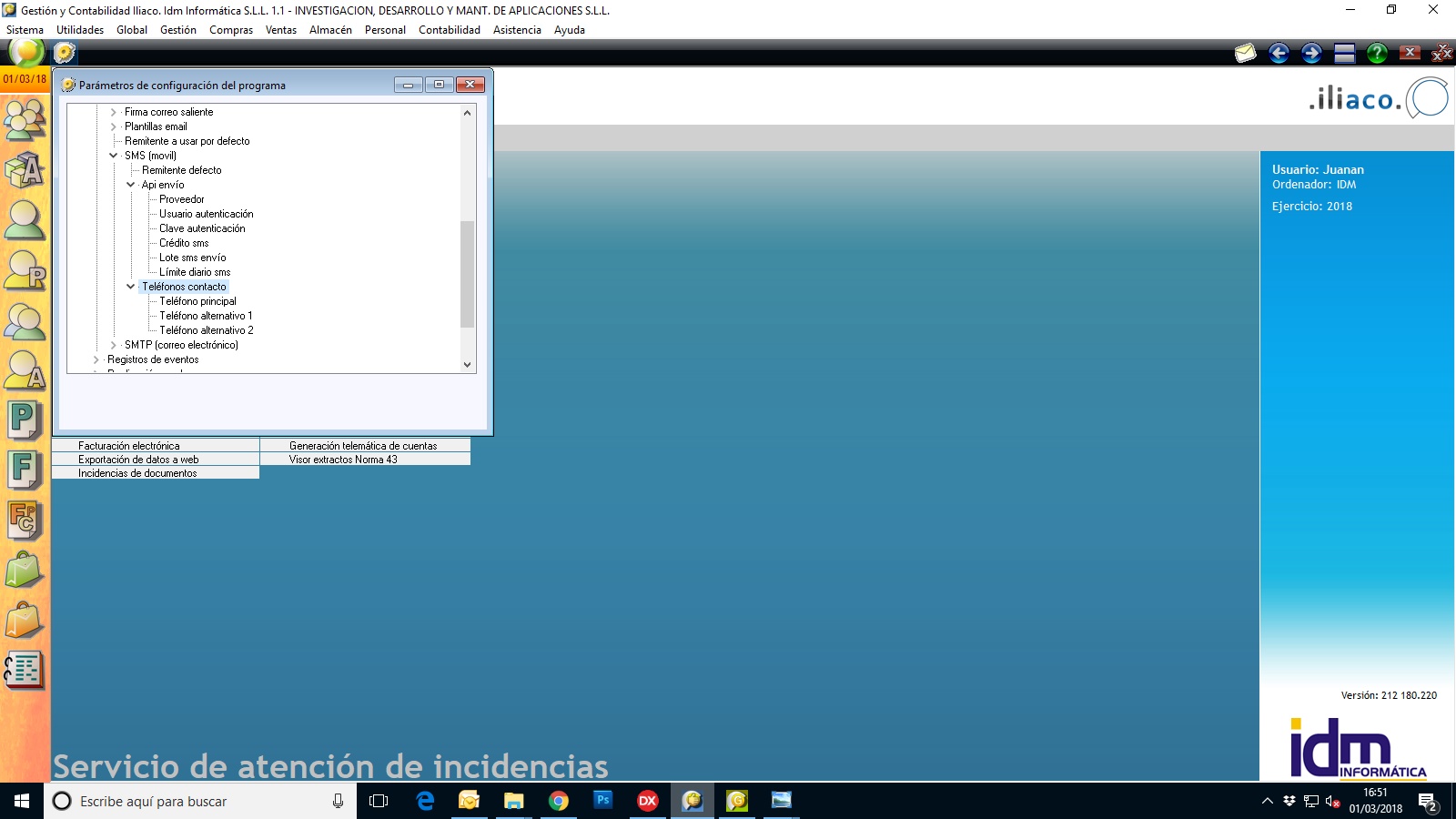Expand the Registros de eventos node

96,359
